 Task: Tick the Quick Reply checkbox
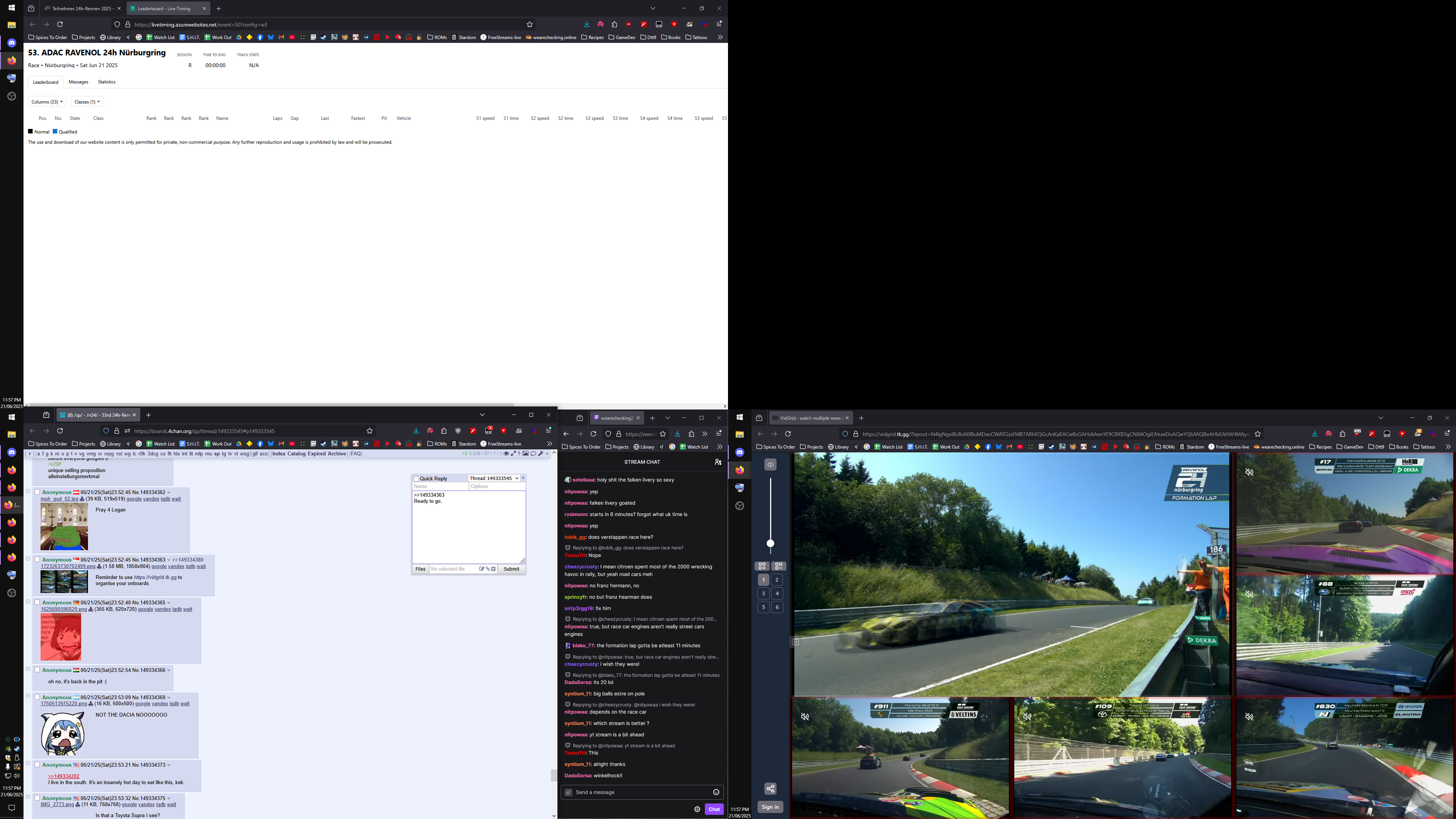coord(416,479)
